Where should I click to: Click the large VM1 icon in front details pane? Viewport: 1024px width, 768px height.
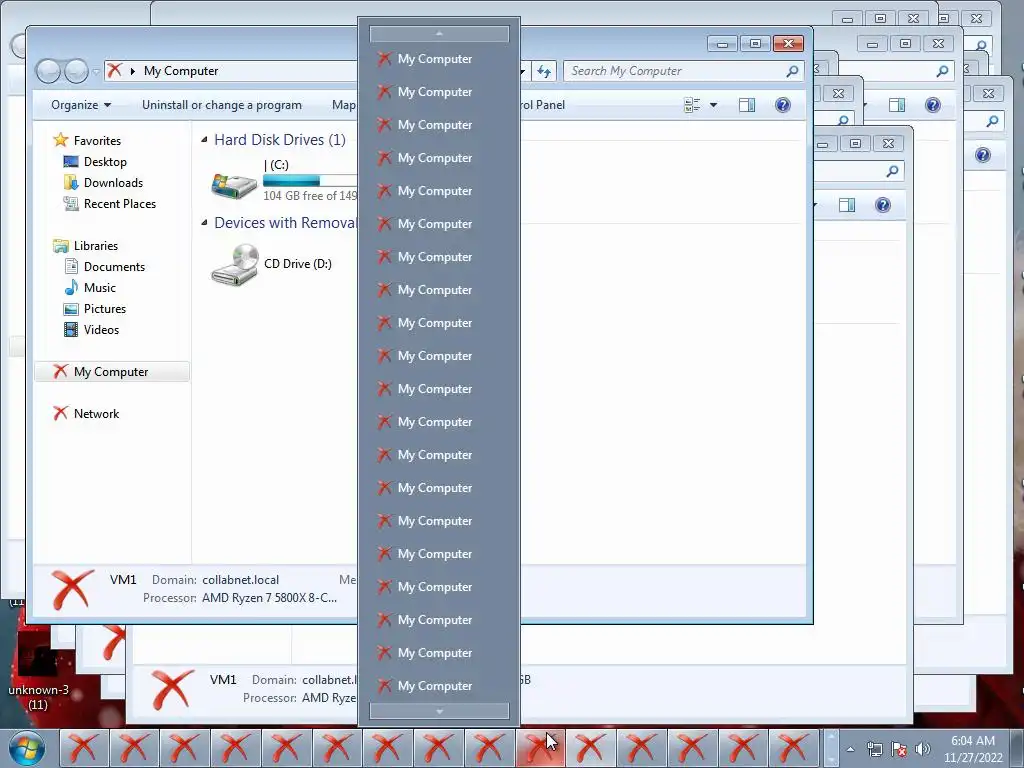(x=72, y=589)
